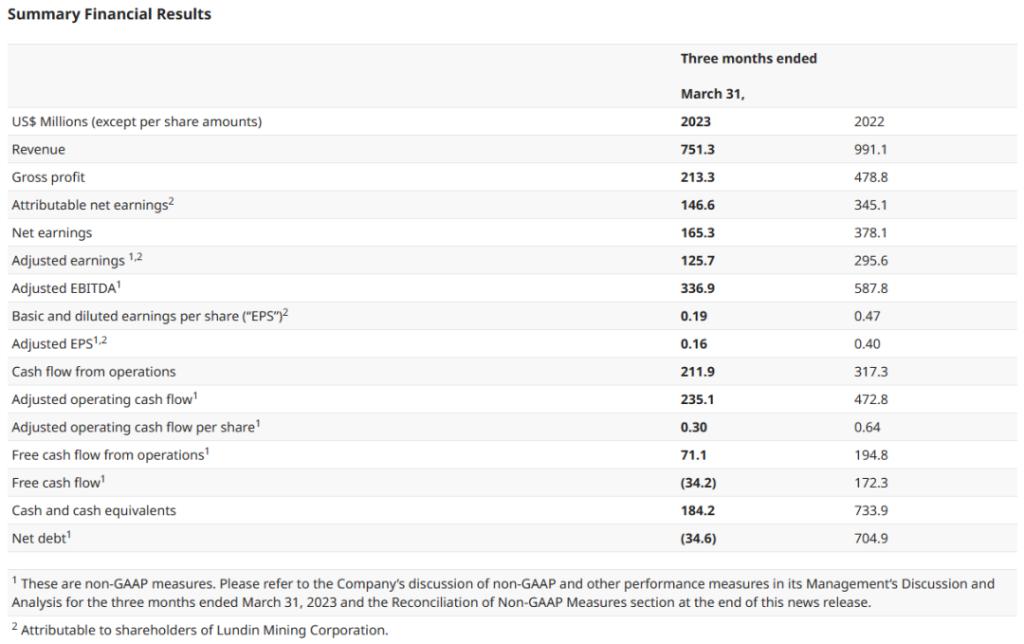The height and width of the screenshot is (644, 1024).
Task: Select the 2022 column header
Action: [869, 122]
